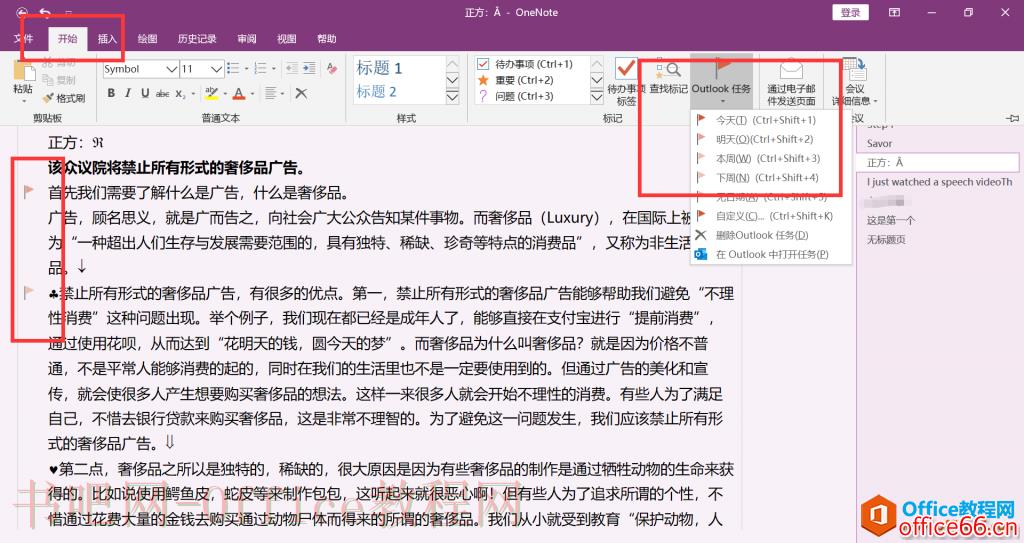
Task: Open the 帮助 tab
Action: (x=327, y=39)
